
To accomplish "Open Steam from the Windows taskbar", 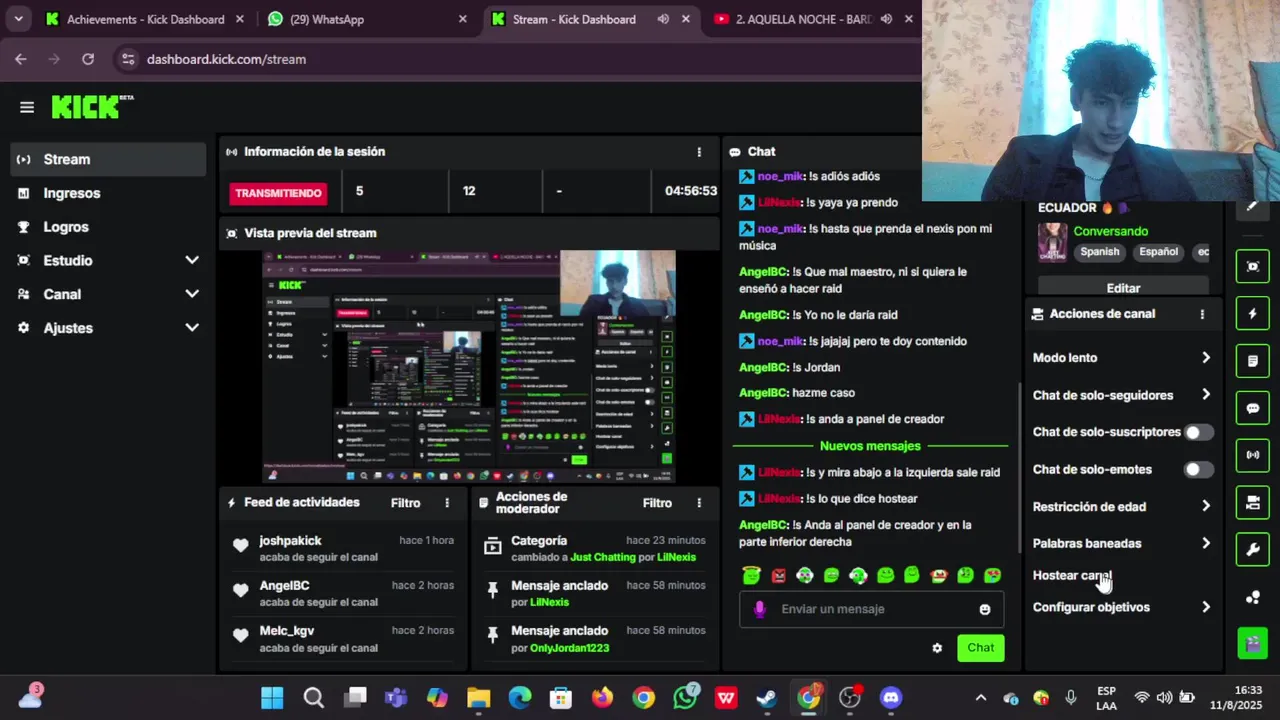I will [x=767, y=698].
